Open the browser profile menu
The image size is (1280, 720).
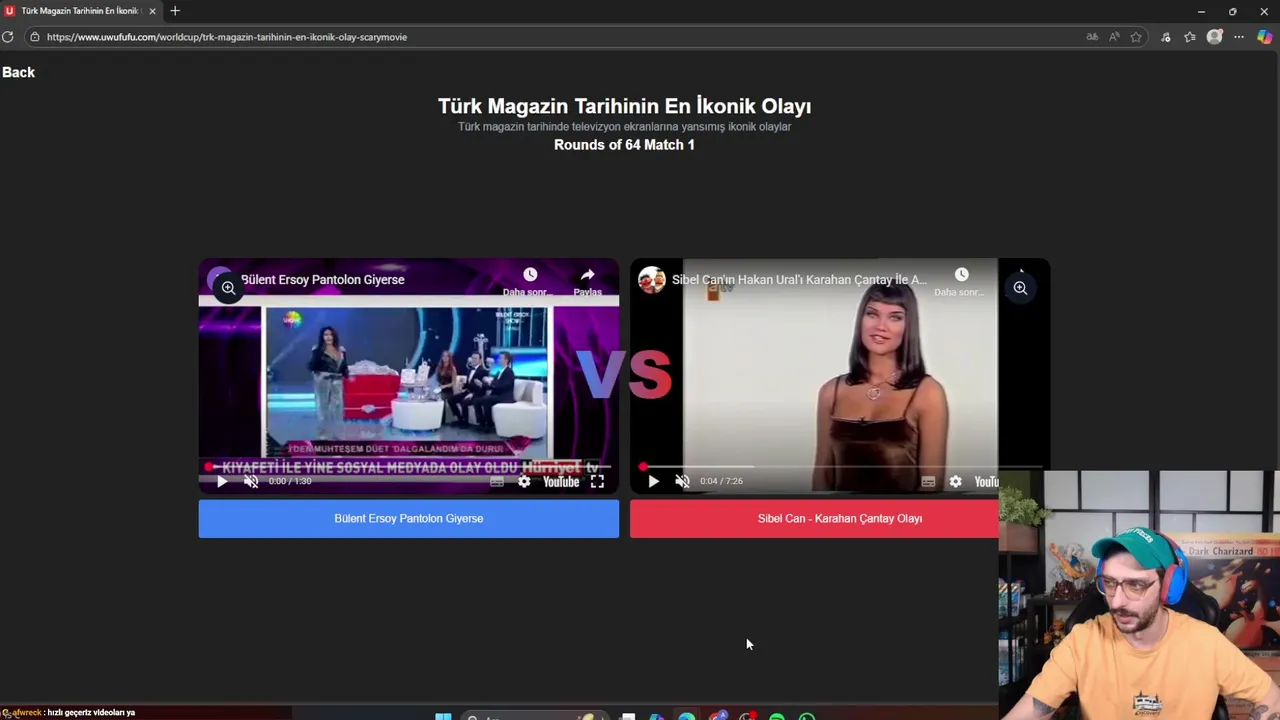pos(1214,37)
